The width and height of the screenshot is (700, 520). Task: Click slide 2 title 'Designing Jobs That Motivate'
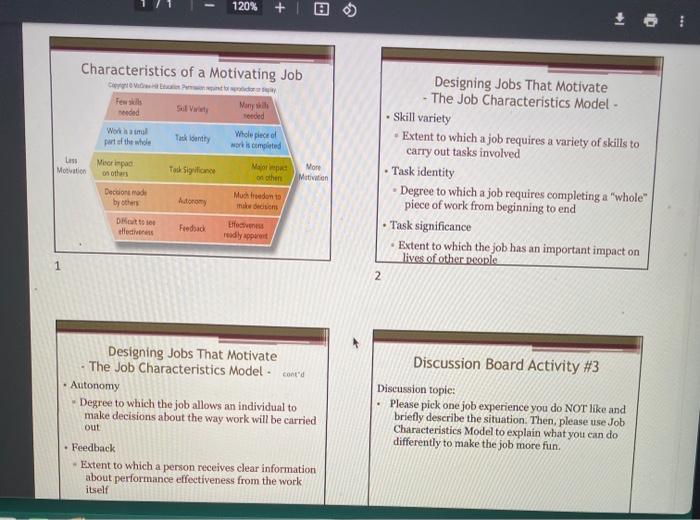[x=521, y=84]
